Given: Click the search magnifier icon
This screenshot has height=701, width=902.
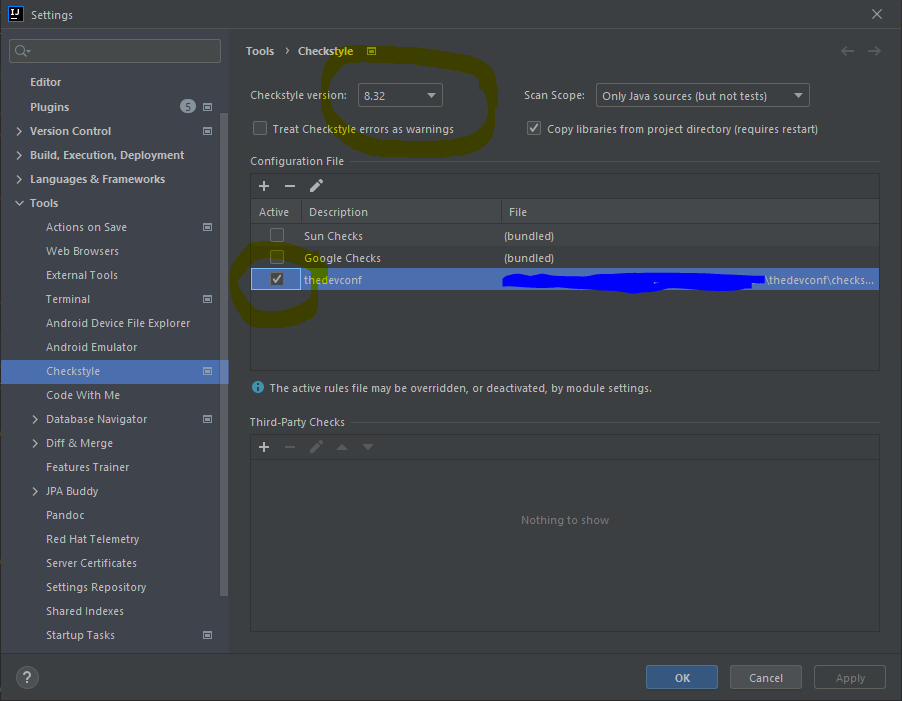Looking at the screenshot, I should point(22,51).
